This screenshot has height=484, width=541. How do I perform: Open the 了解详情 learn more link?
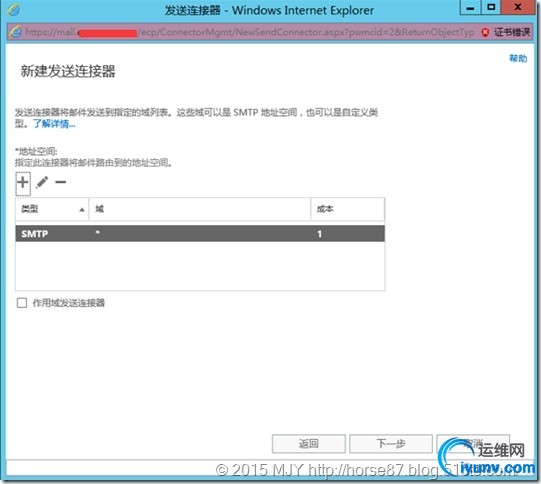54,124
